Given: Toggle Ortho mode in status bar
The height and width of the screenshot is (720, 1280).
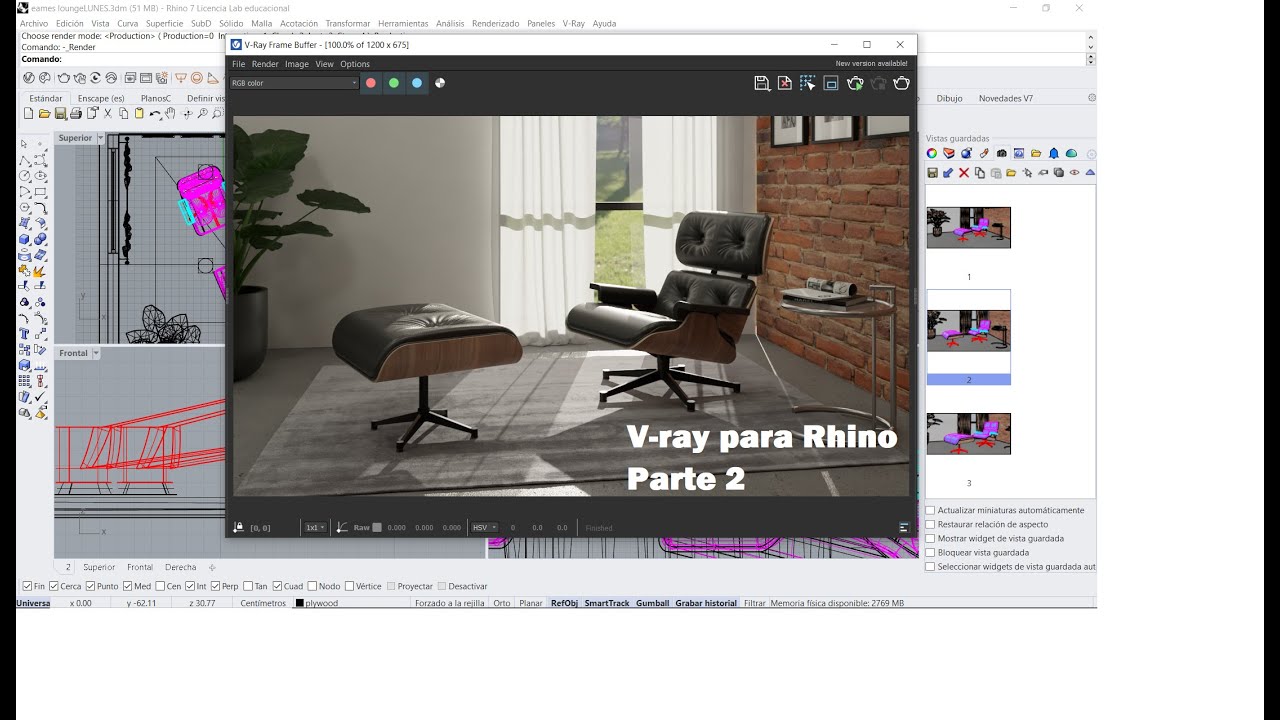Looking at the screenshot, I should pyautogui.click(x=502, y=603).
